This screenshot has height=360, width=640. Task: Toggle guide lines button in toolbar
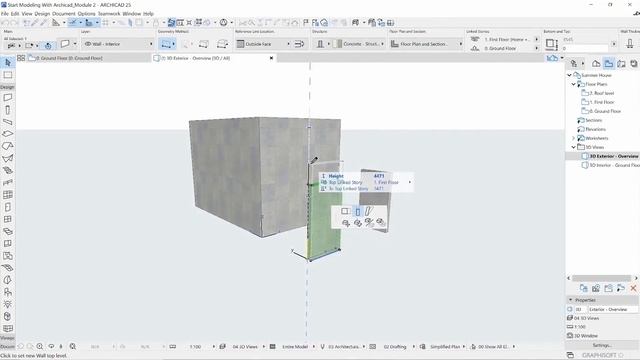(73, 23)
